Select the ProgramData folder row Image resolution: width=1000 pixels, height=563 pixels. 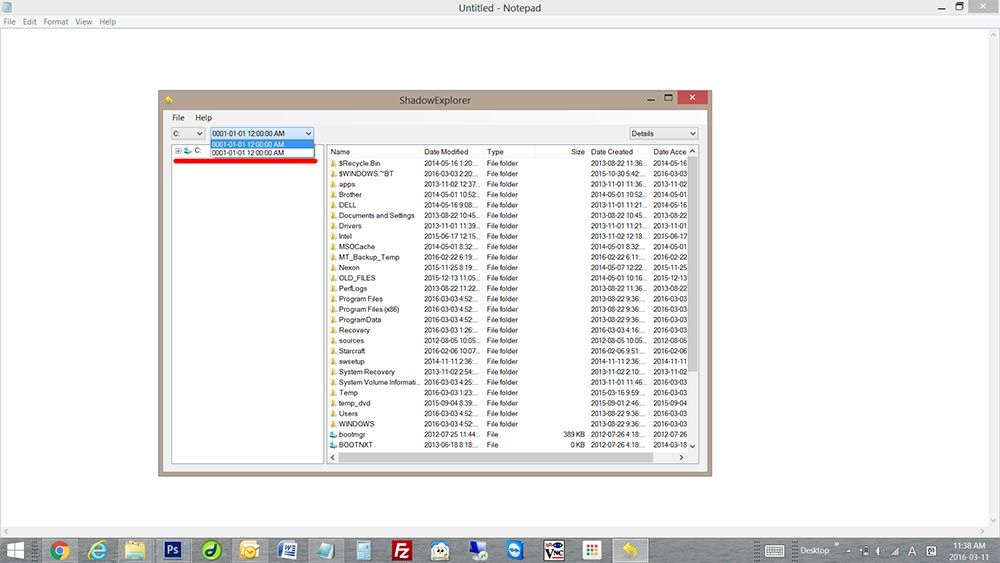tap(508, 319)
